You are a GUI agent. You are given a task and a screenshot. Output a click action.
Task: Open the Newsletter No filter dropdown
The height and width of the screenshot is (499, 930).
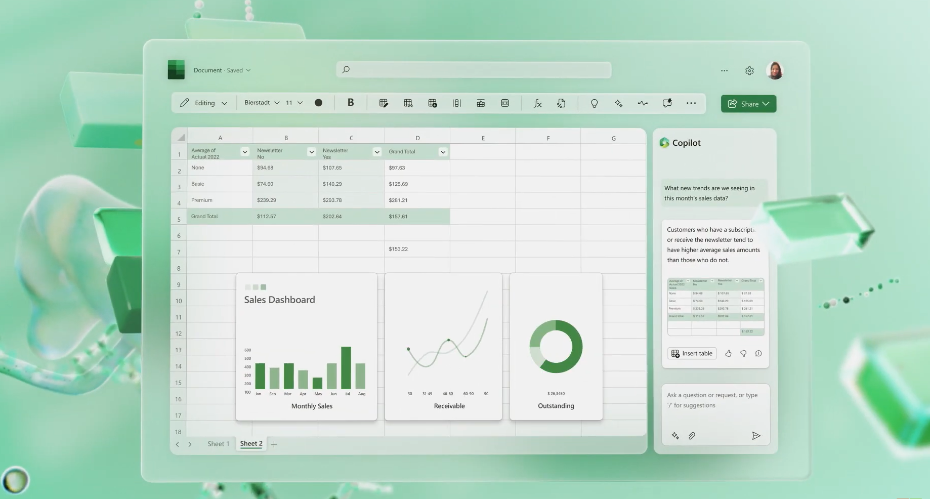tap(311, 152)
